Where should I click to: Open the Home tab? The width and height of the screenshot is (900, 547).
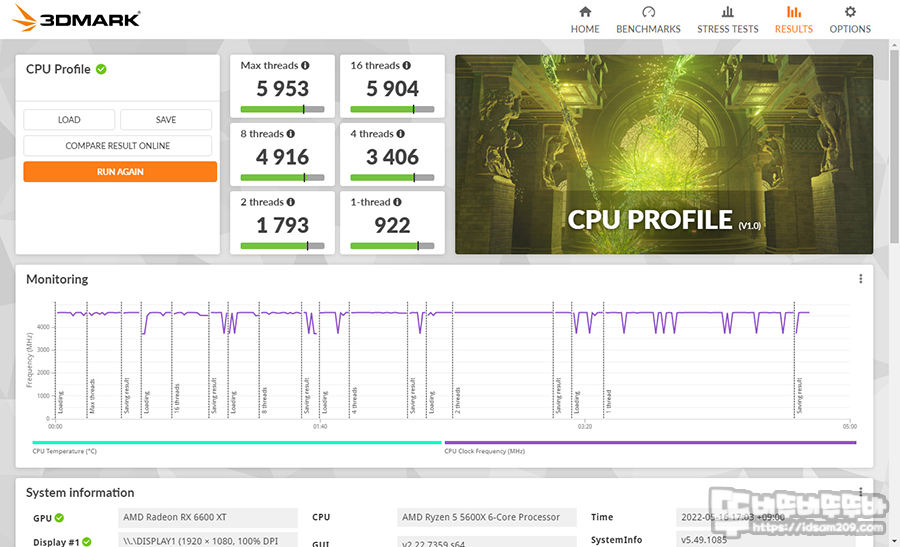585,20
